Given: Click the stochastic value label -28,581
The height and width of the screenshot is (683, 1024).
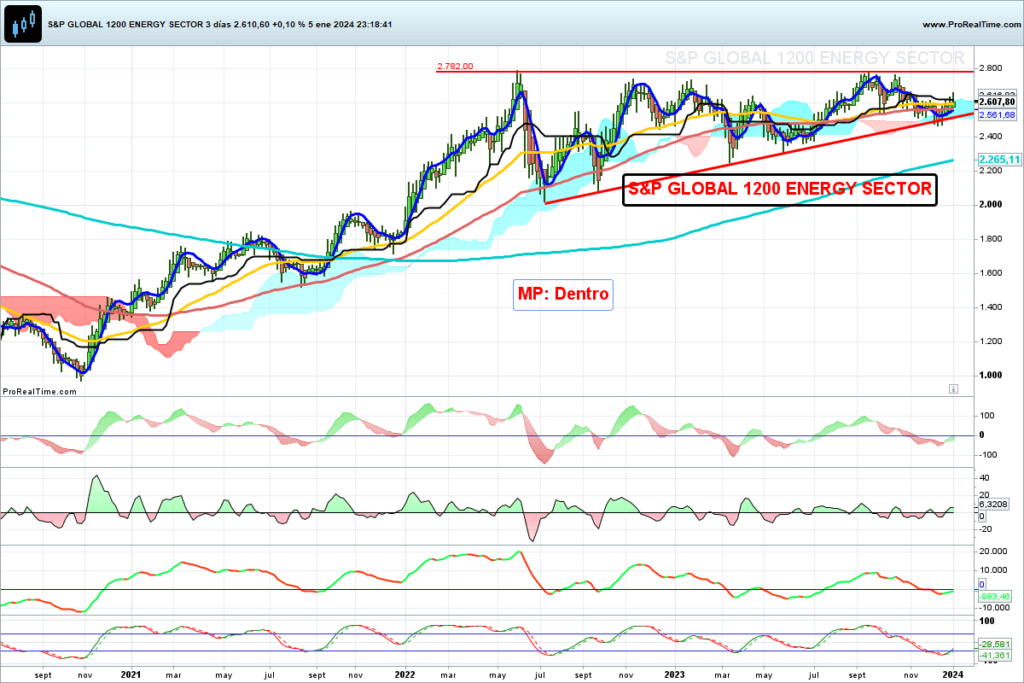Looking at the screenshot, I should click(994, 644).
